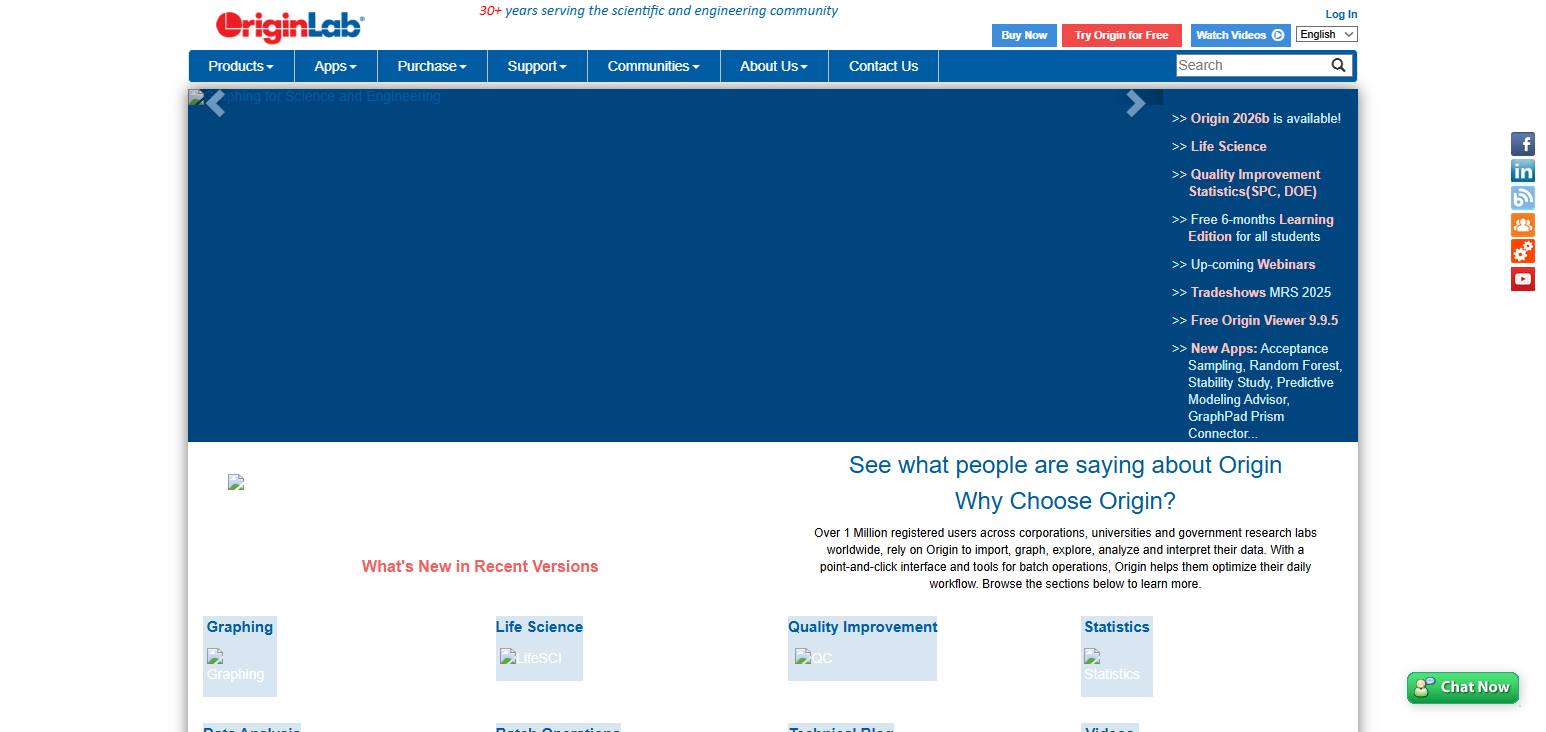Click the LifeSCI tile image
The height and width of the screenshot is (732, 1546).
coord(531,657)
